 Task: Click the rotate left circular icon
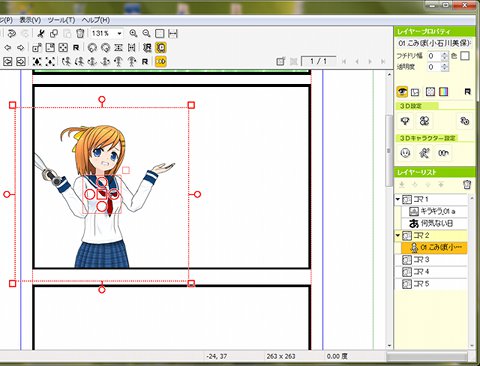[x=92, y=48]
